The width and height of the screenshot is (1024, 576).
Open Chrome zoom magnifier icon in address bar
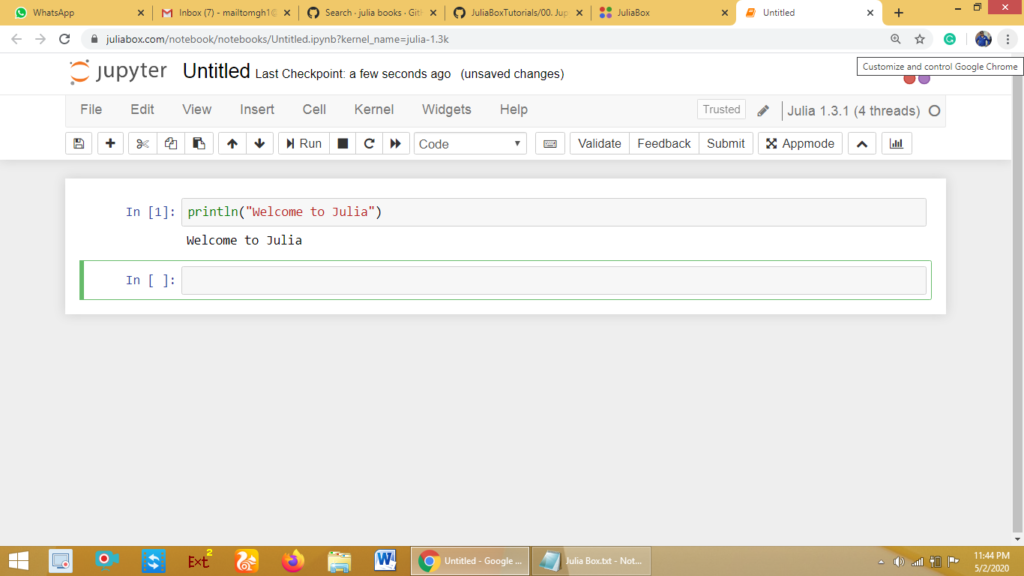pos(895,39)
